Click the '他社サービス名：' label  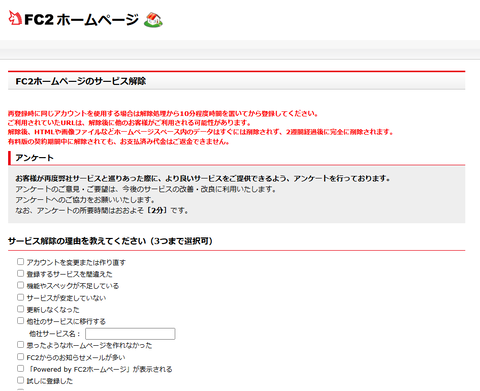[55, 334]
